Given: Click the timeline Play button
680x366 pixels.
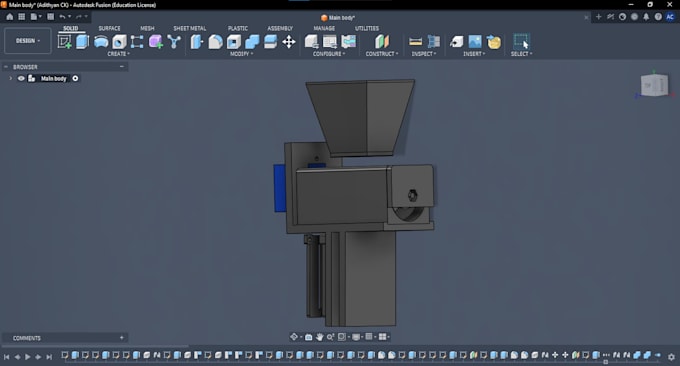Looking at the screenshot, I should point(28,357).
